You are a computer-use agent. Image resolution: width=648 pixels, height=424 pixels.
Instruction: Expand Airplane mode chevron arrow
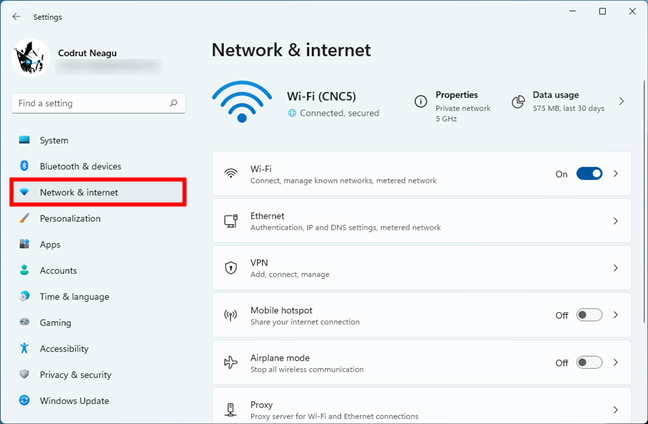click(x=616, y=362)
